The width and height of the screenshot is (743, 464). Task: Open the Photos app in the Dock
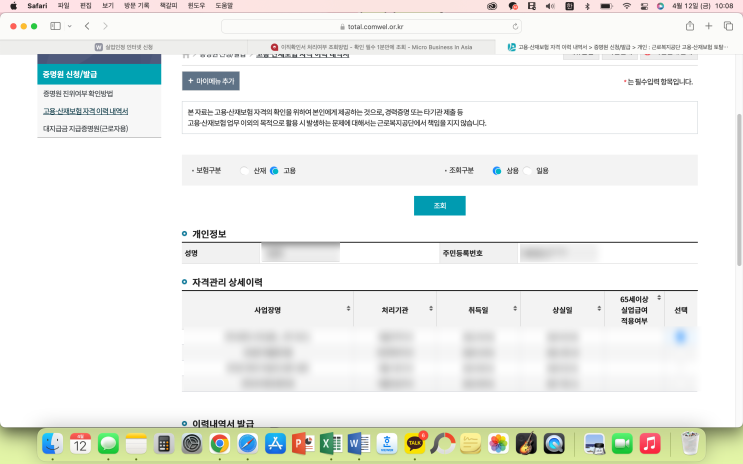tap(498, 444)
